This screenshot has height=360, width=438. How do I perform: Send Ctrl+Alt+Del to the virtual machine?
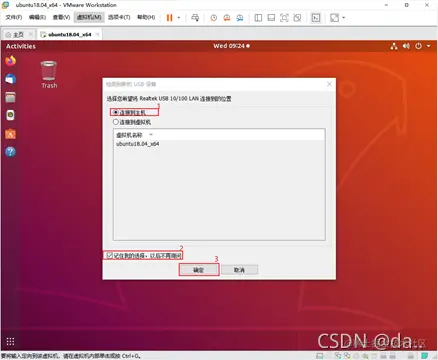click(x=195, y=18)
